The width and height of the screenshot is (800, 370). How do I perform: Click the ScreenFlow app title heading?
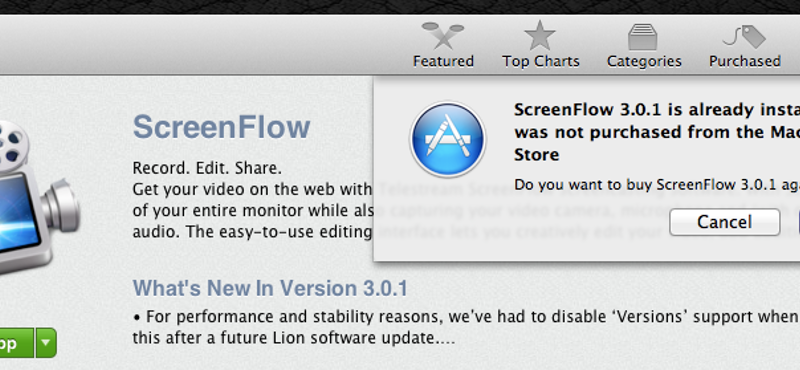(x=221, y=127)
